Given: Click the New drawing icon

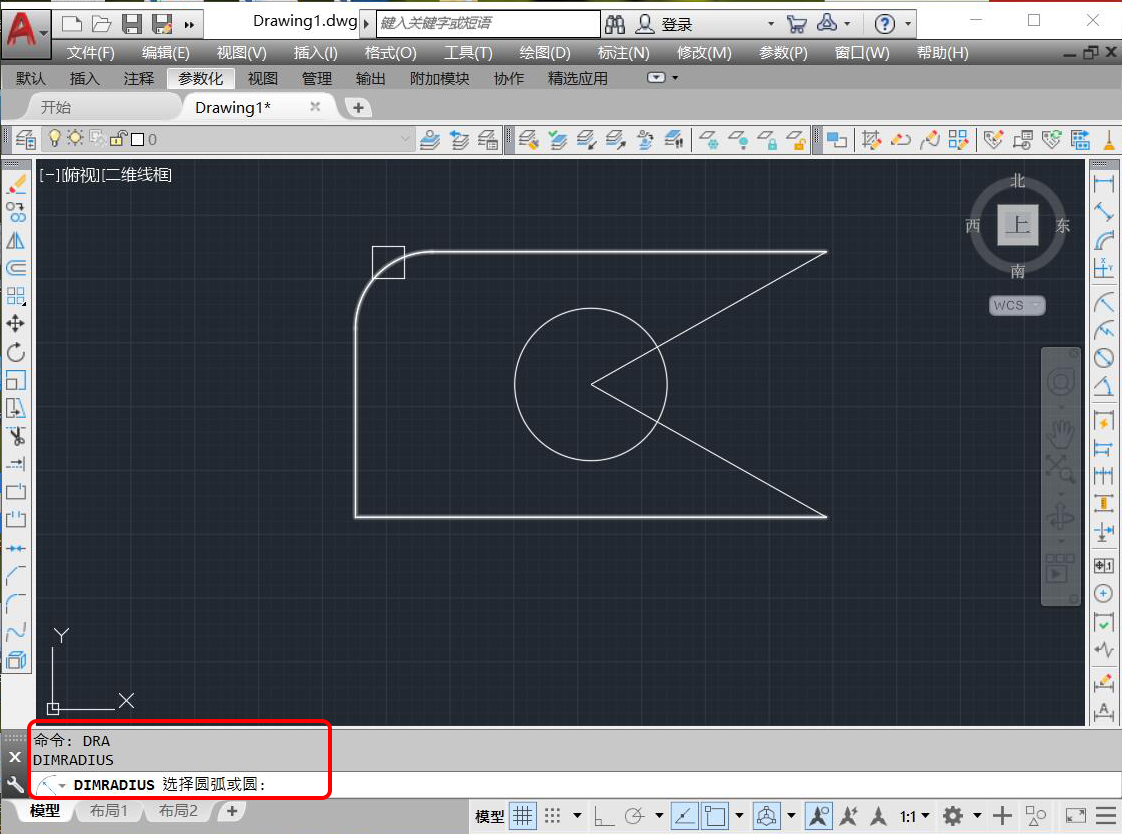Looking at the screenshot, I should (72, 24).
